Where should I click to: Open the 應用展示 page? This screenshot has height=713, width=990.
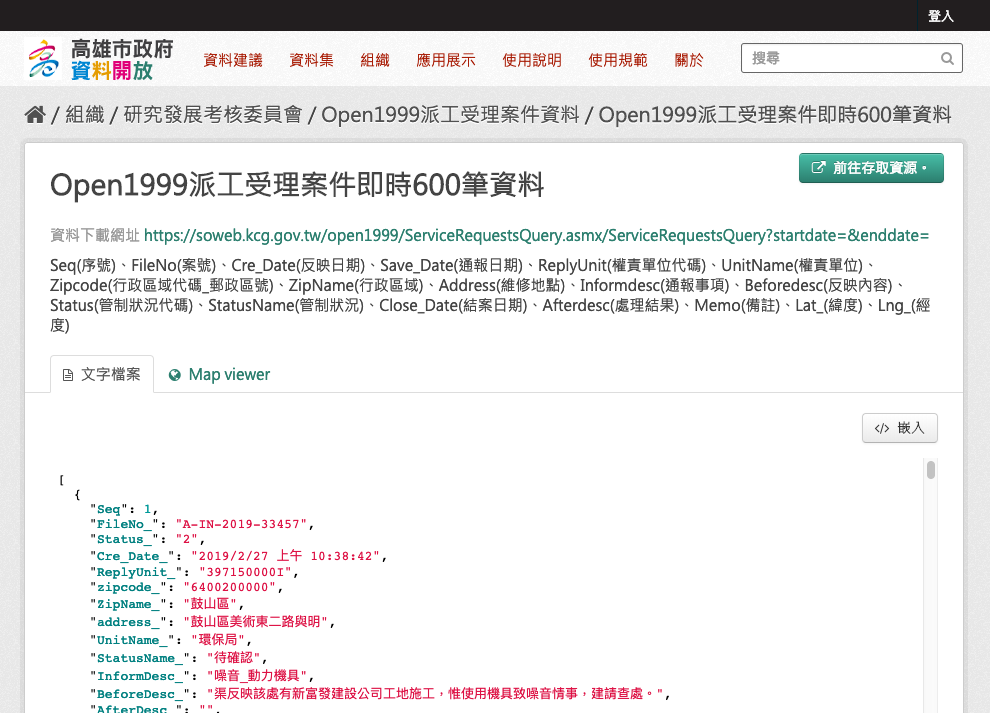446,60
